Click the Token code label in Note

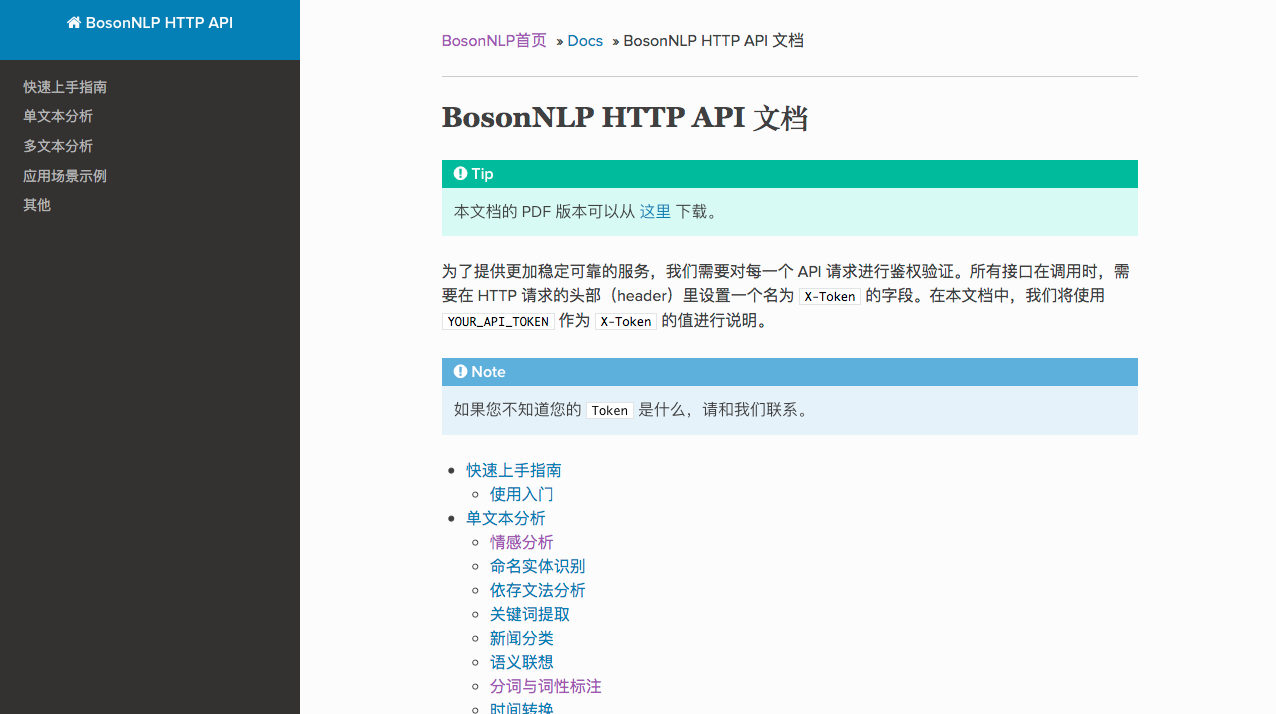[610, 410]
